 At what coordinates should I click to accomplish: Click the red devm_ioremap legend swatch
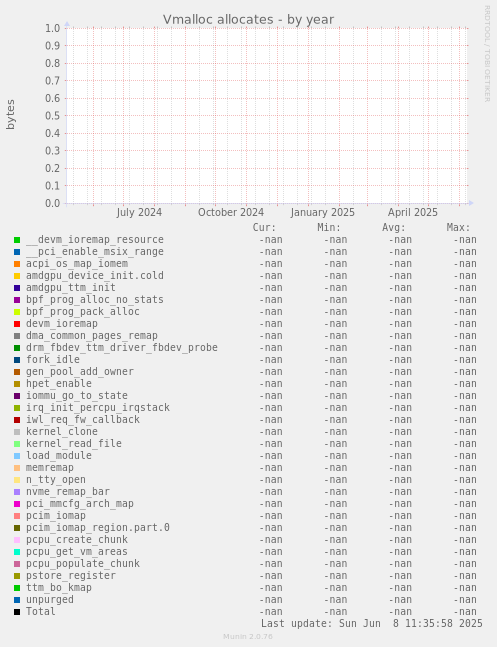coord(17,324)
